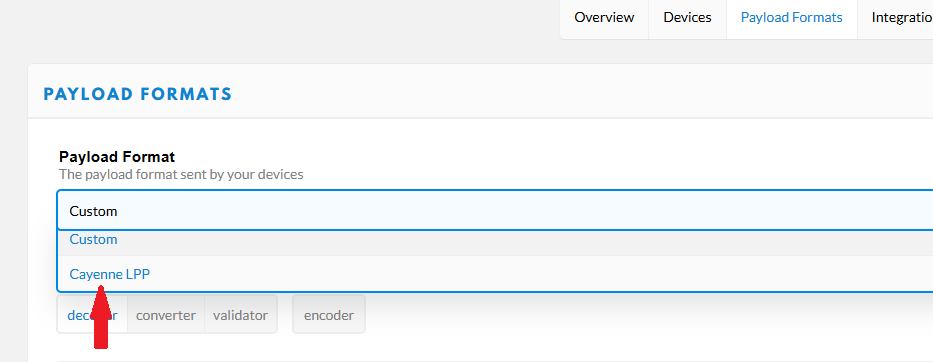Click the red arrow annotation
The height and width of the screenshot is (362, 933).
(101, 316)
